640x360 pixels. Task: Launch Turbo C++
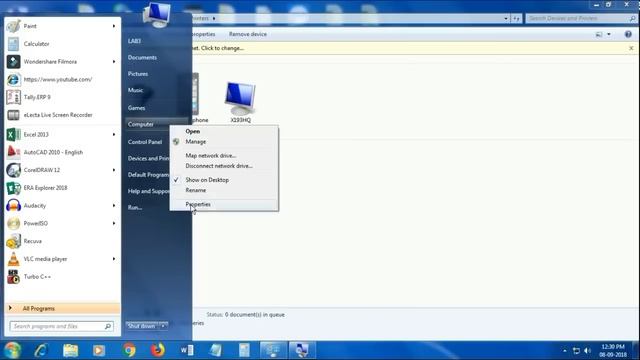(x=62, y=277)
